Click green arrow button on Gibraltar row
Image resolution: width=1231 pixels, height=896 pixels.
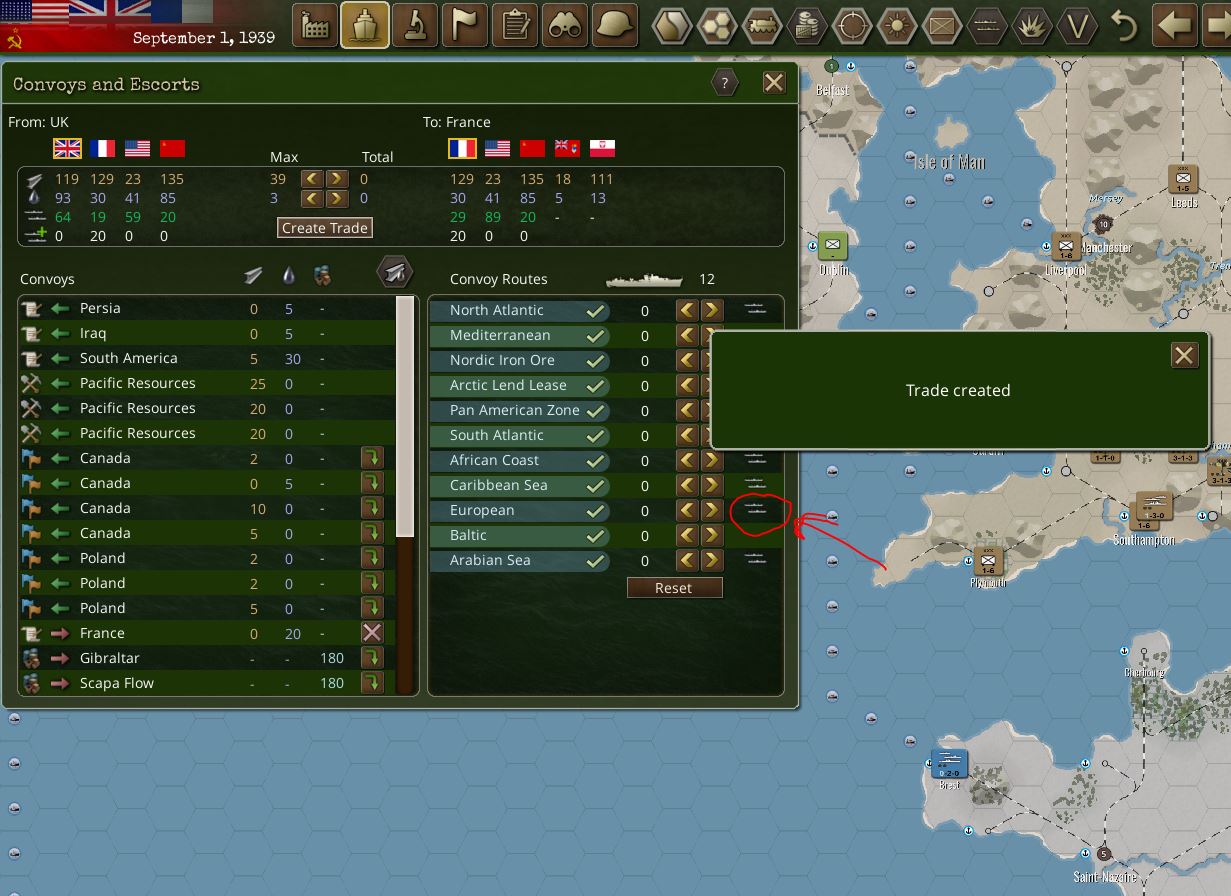pyautogui.click(x=372, y=658)
